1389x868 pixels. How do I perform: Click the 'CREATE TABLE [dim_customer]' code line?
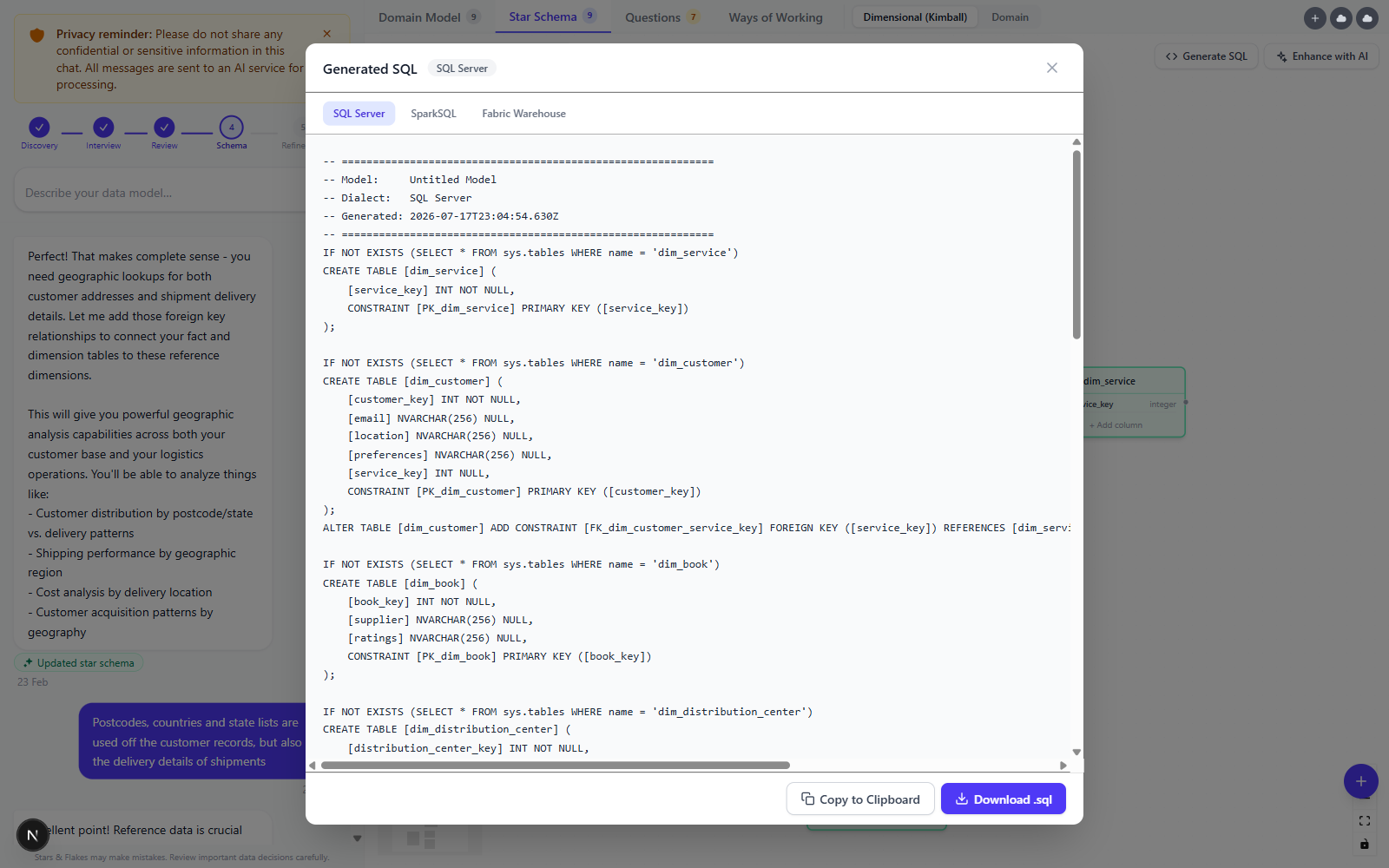tap(412, 381)
